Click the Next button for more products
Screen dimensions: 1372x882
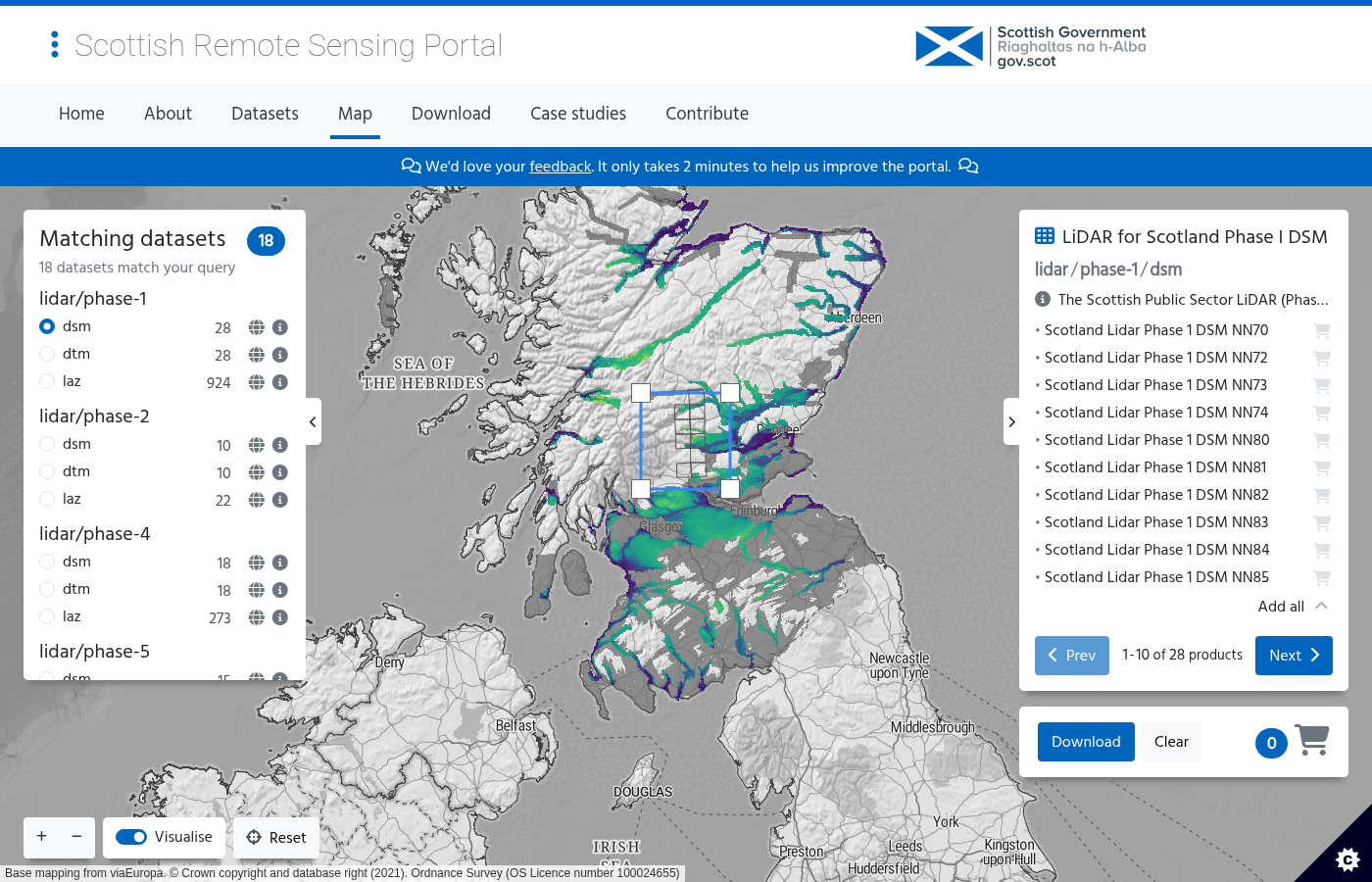1294,655
